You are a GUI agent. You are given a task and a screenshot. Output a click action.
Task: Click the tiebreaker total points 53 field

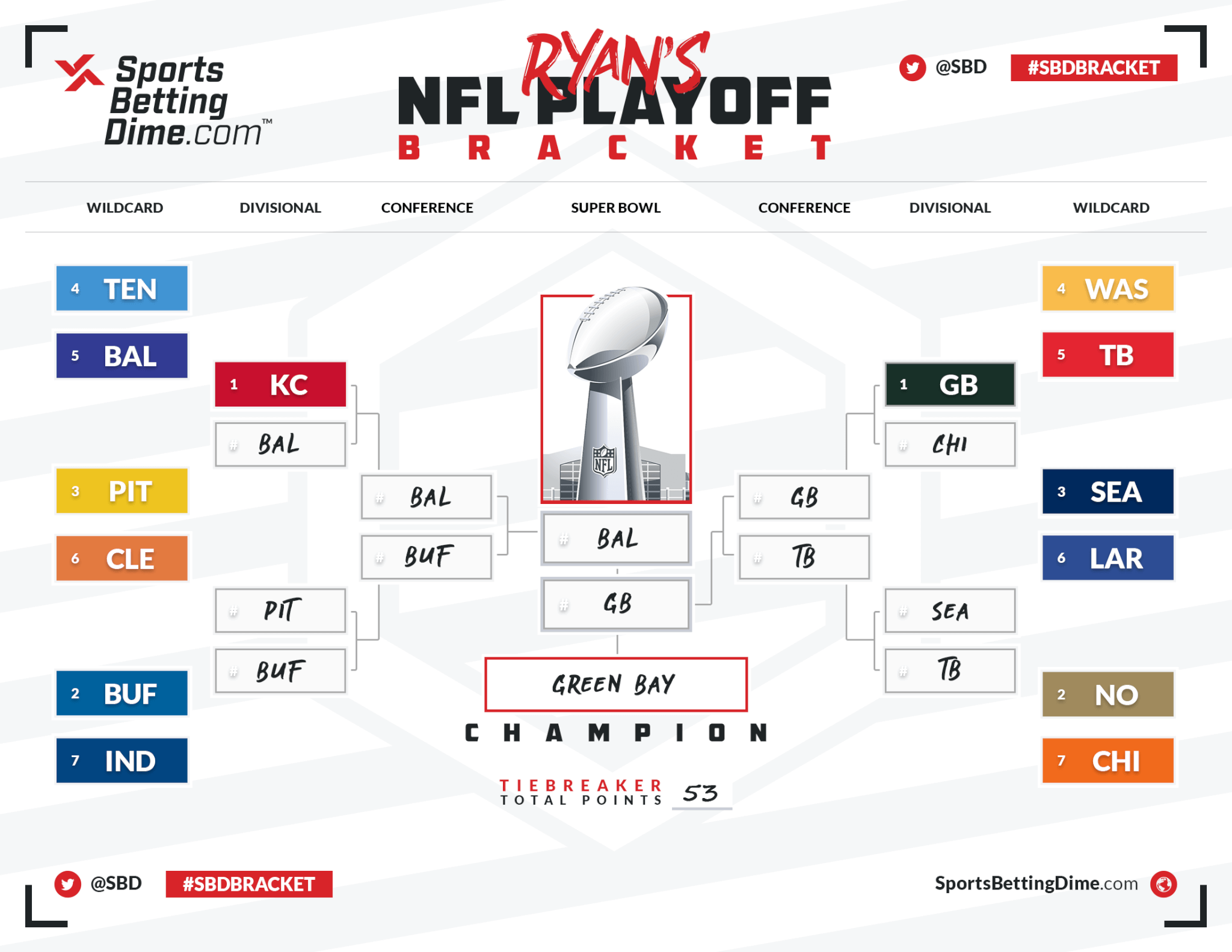click(701, 794)
